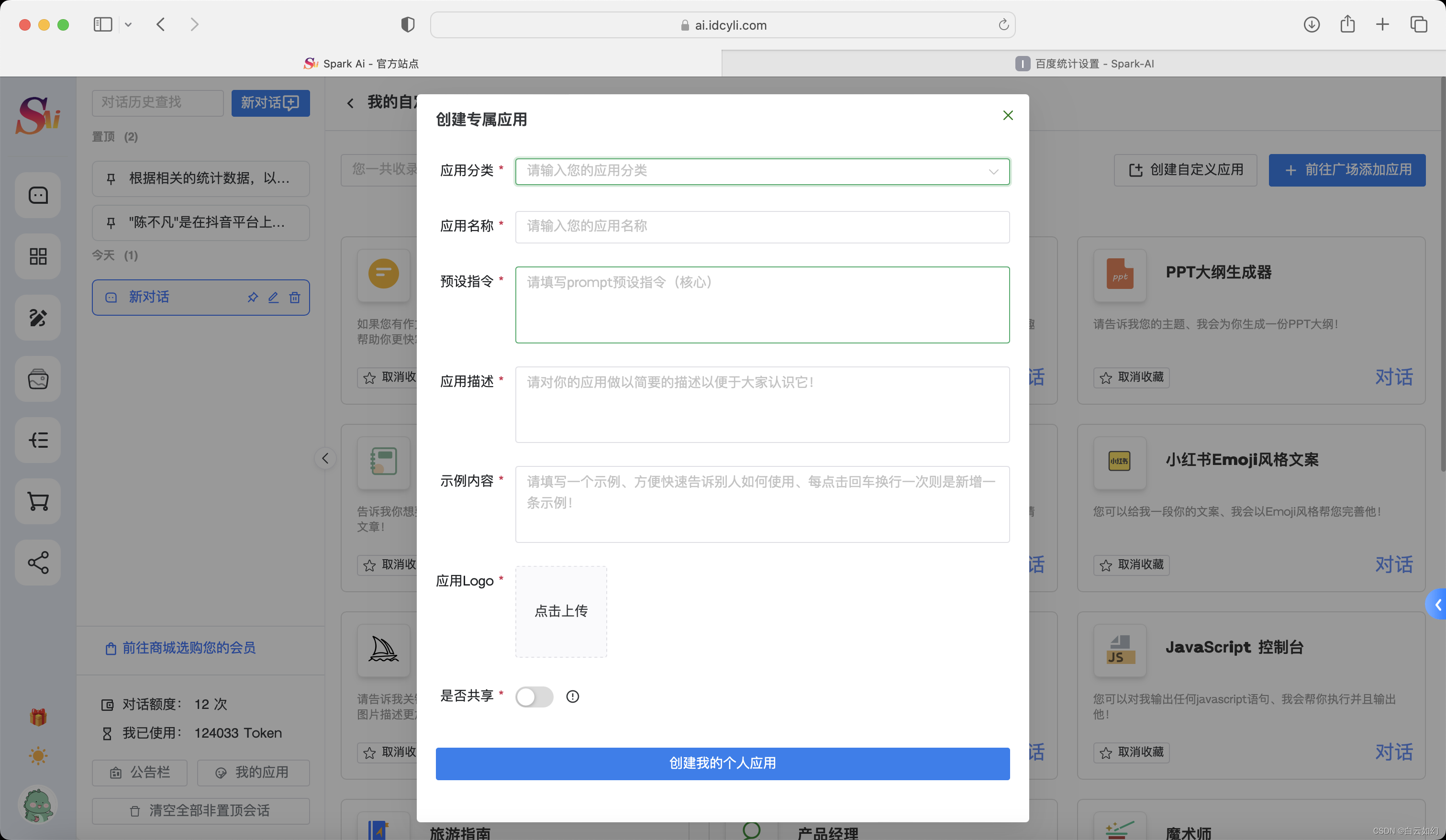Open the wallet icon in left sidebar

38,379
